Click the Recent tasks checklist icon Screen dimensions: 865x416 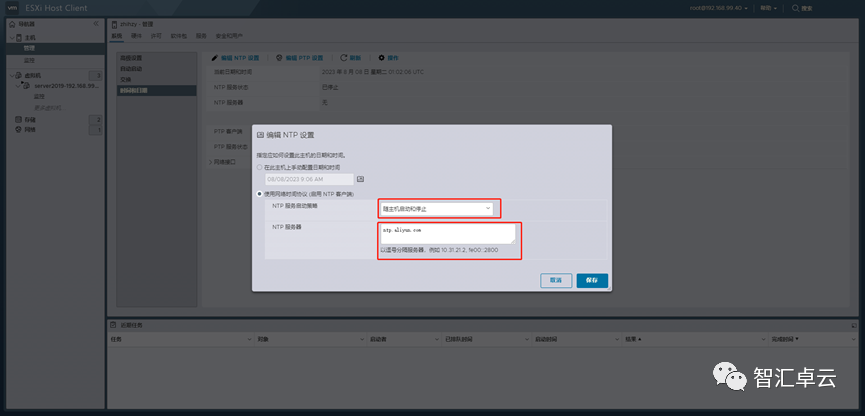113,325
